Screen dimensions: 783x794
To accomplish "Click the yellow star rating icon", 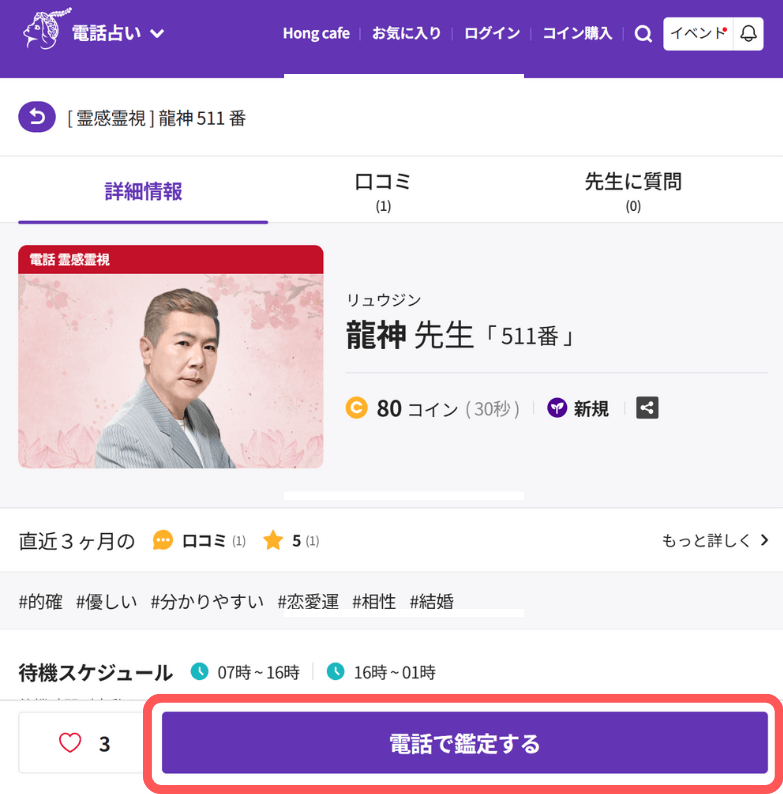I will [x=273, y=541].
